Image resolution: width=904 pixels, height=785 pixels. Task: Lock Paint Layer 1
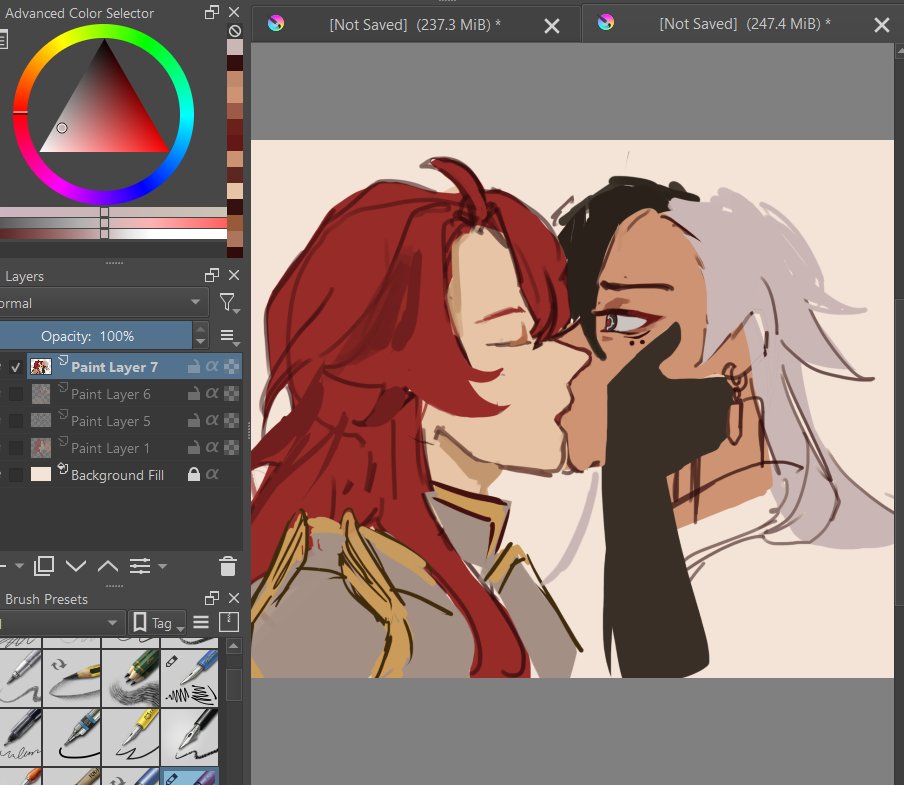coord(194,447)
